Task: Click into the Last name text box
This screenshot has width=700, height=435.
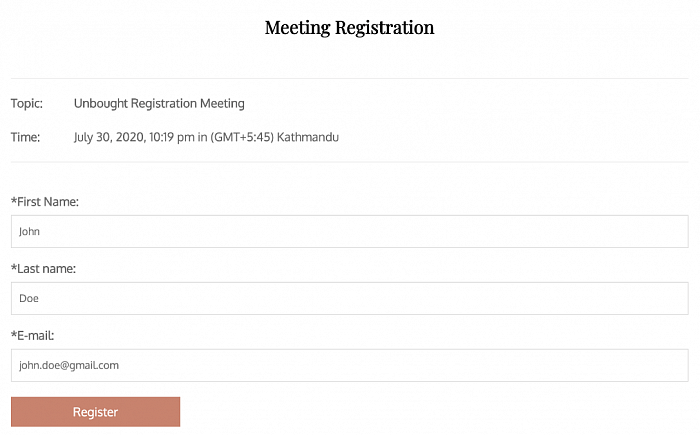Action: coord(350,298)
